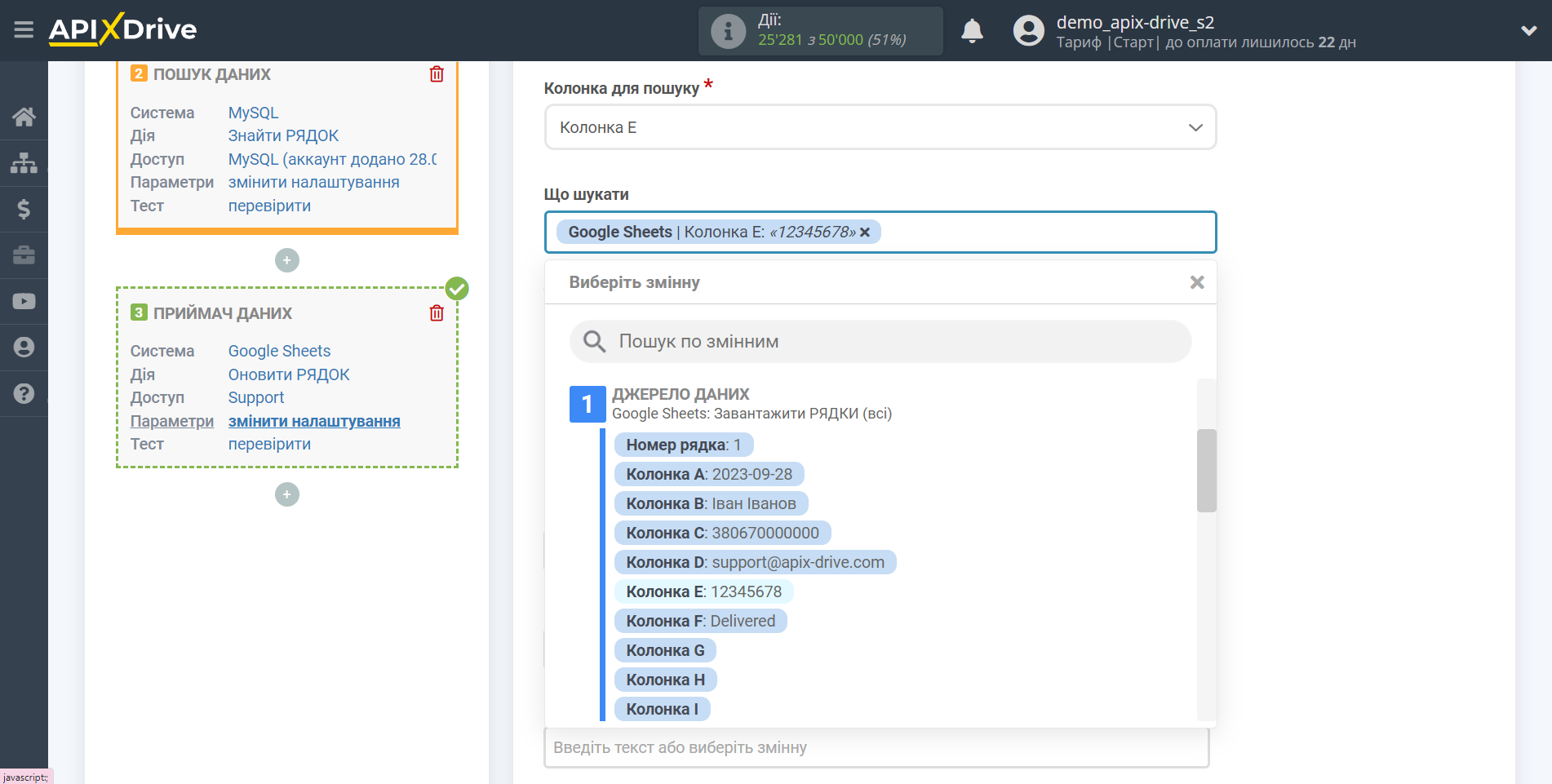Click the actions counter 25'281 з 50'000
Viewport: 1552px width, 784px height.
pyautogui.click(x=831, y=40)
